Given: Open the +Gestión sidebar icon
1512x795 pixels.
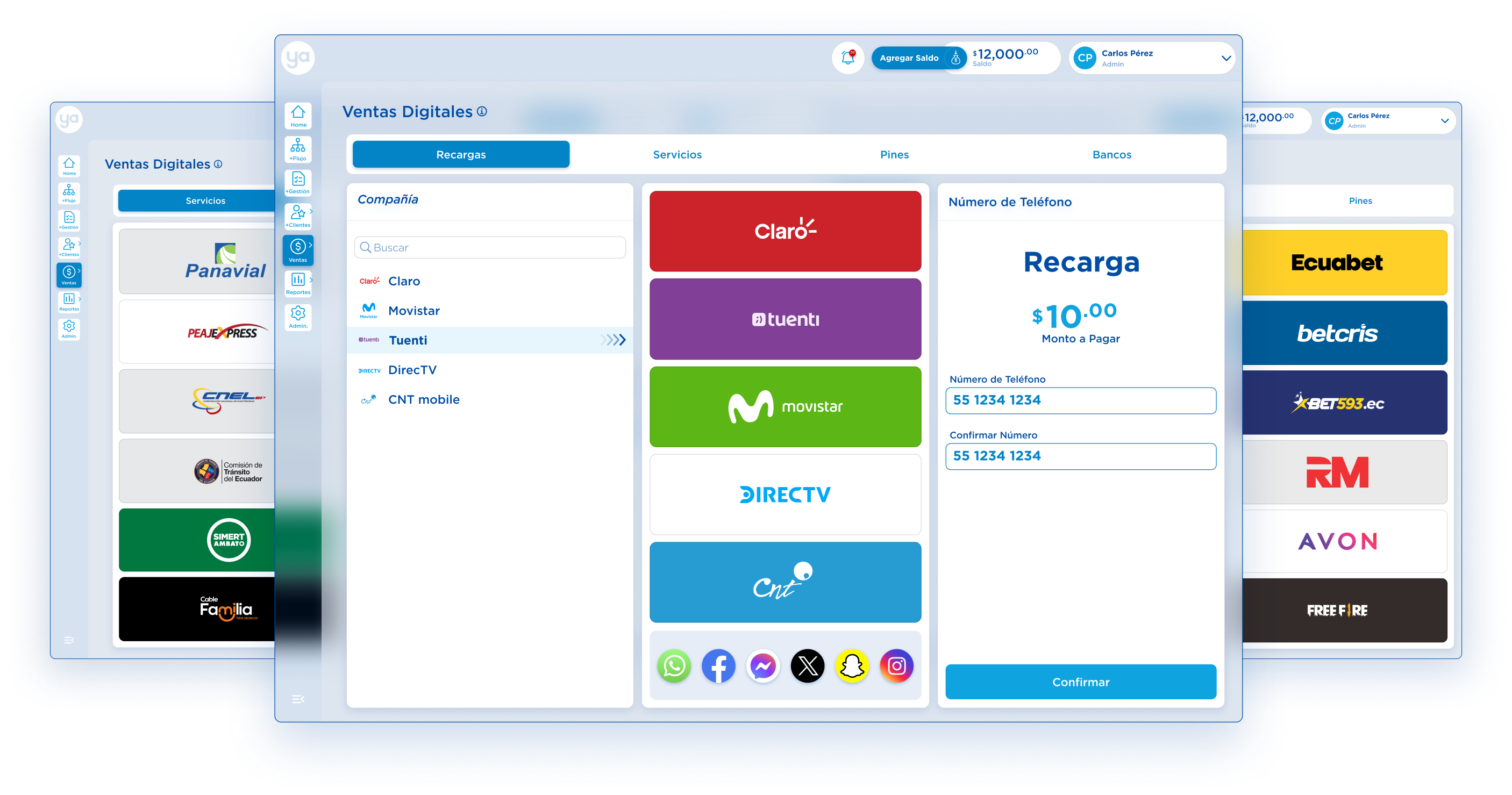Looking at the screenshot, I should point(298,182).
